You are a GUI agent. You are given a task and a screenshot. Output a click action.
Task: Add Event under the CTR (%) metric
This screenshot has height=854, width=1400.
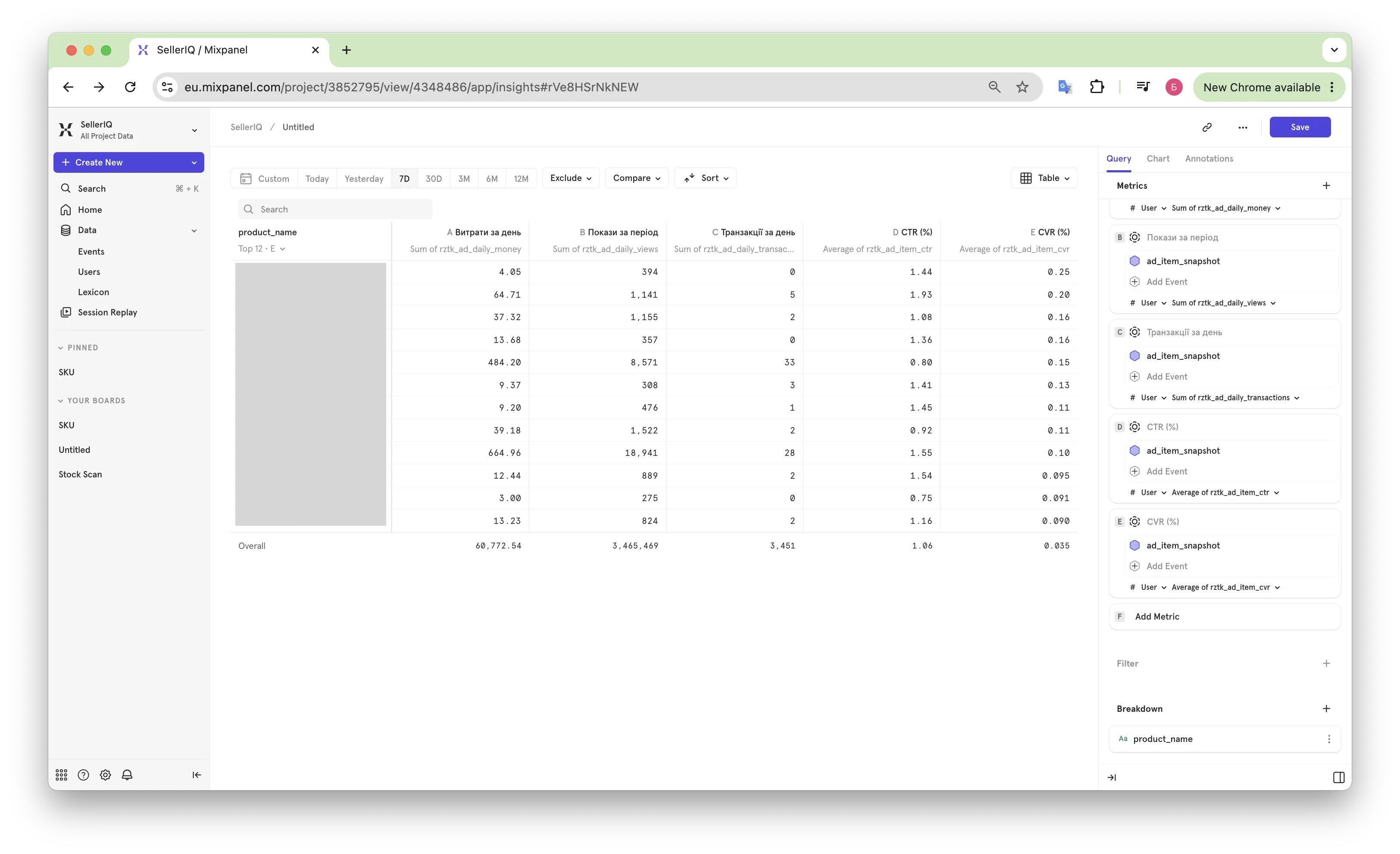click(1166, 471)
